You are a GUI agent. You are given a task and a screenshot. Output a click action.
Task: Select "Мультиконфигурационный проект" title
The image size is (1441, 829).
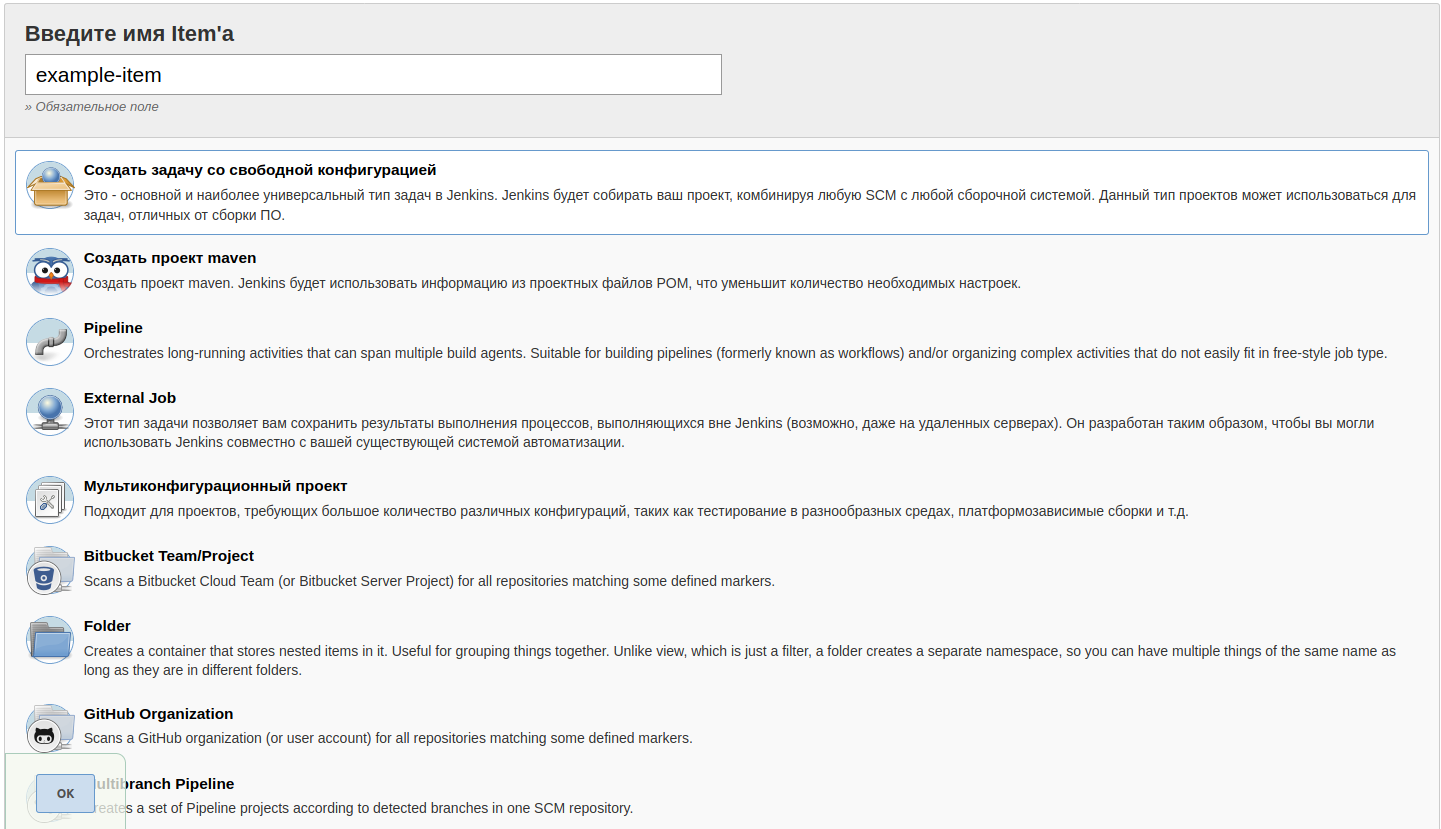pos(216,486)
